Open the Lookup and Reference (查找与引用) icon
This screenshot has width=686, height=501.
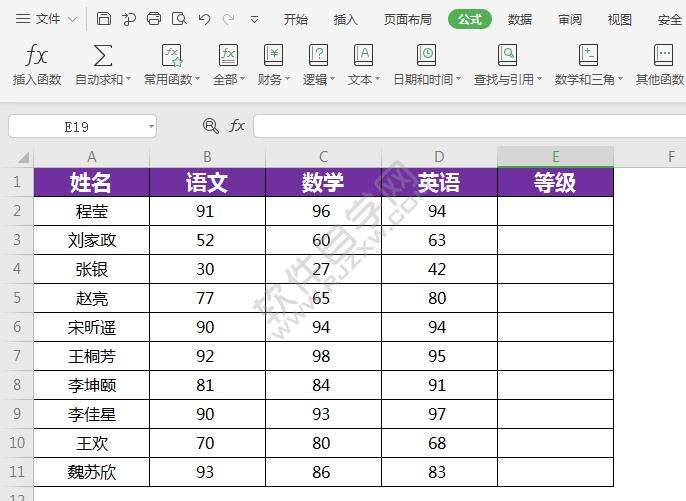point(508,56)
